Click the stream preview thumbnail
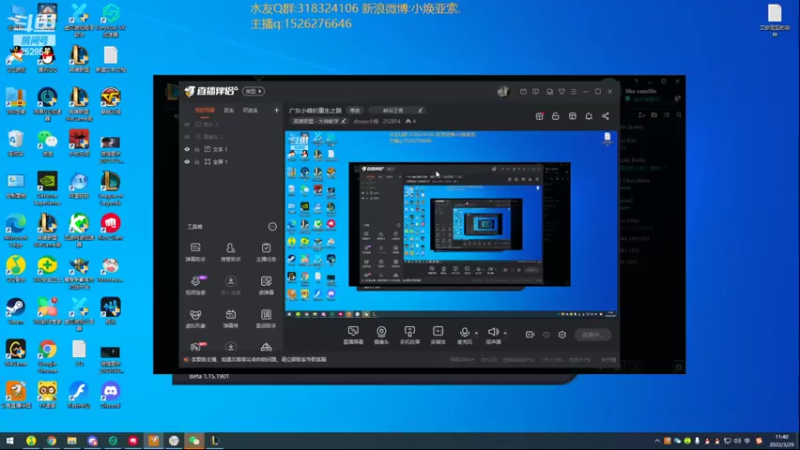Screen dimensions: 800x450 click(451, 224)
